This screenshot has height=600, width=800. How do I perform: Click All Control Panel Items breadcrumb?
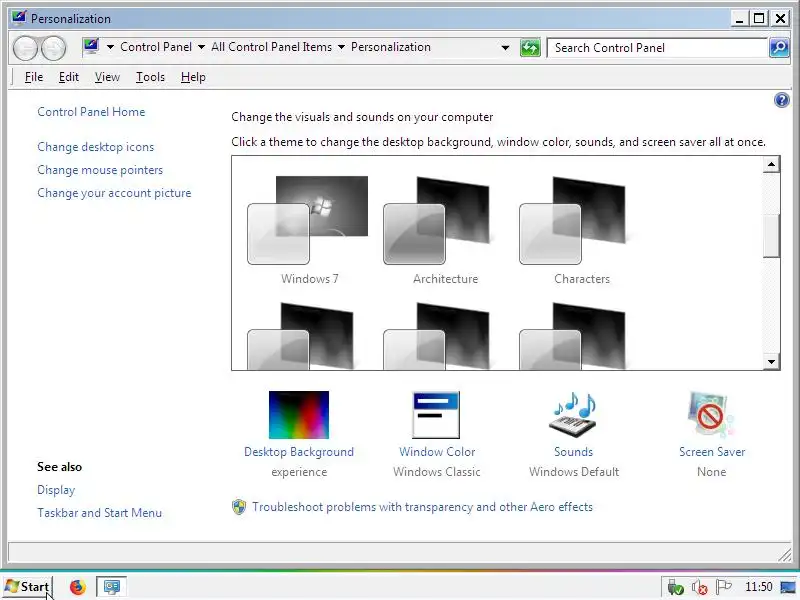coord(271,47)
